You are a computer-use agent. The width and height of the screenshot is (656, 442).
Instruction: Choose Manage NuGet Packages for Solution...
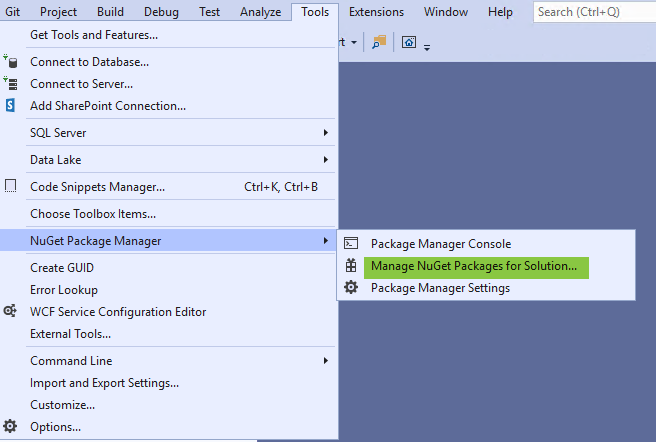[486, 266]
